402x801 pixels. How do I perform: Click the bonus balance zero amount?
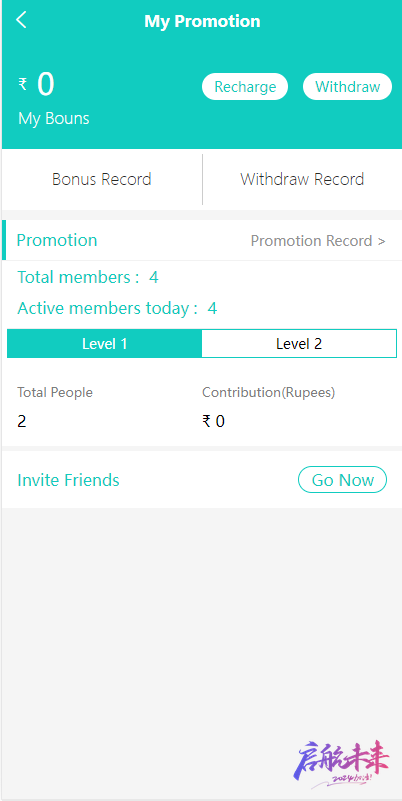tap(45, 84)
